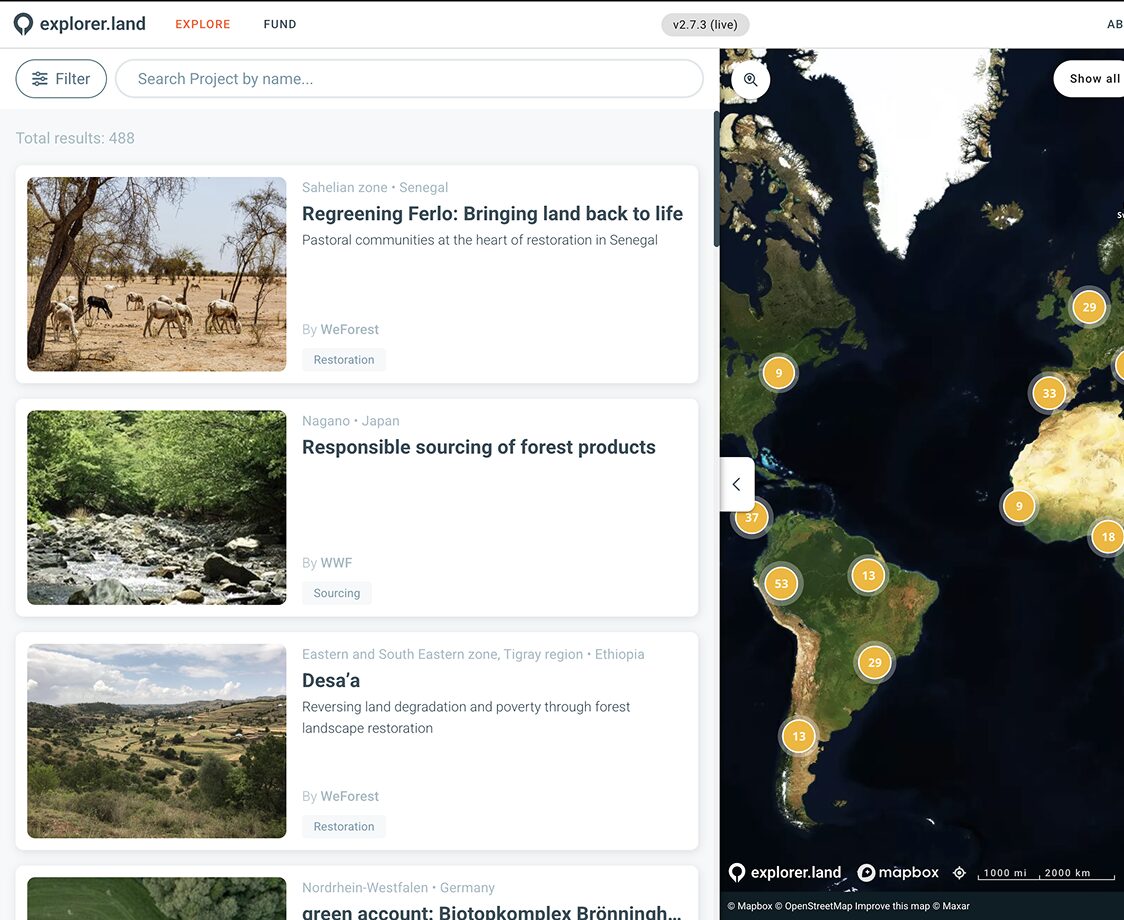
Task: Click the locate-me crosshair icon on map
Action: pyautogui.click(x=959, y=873)
